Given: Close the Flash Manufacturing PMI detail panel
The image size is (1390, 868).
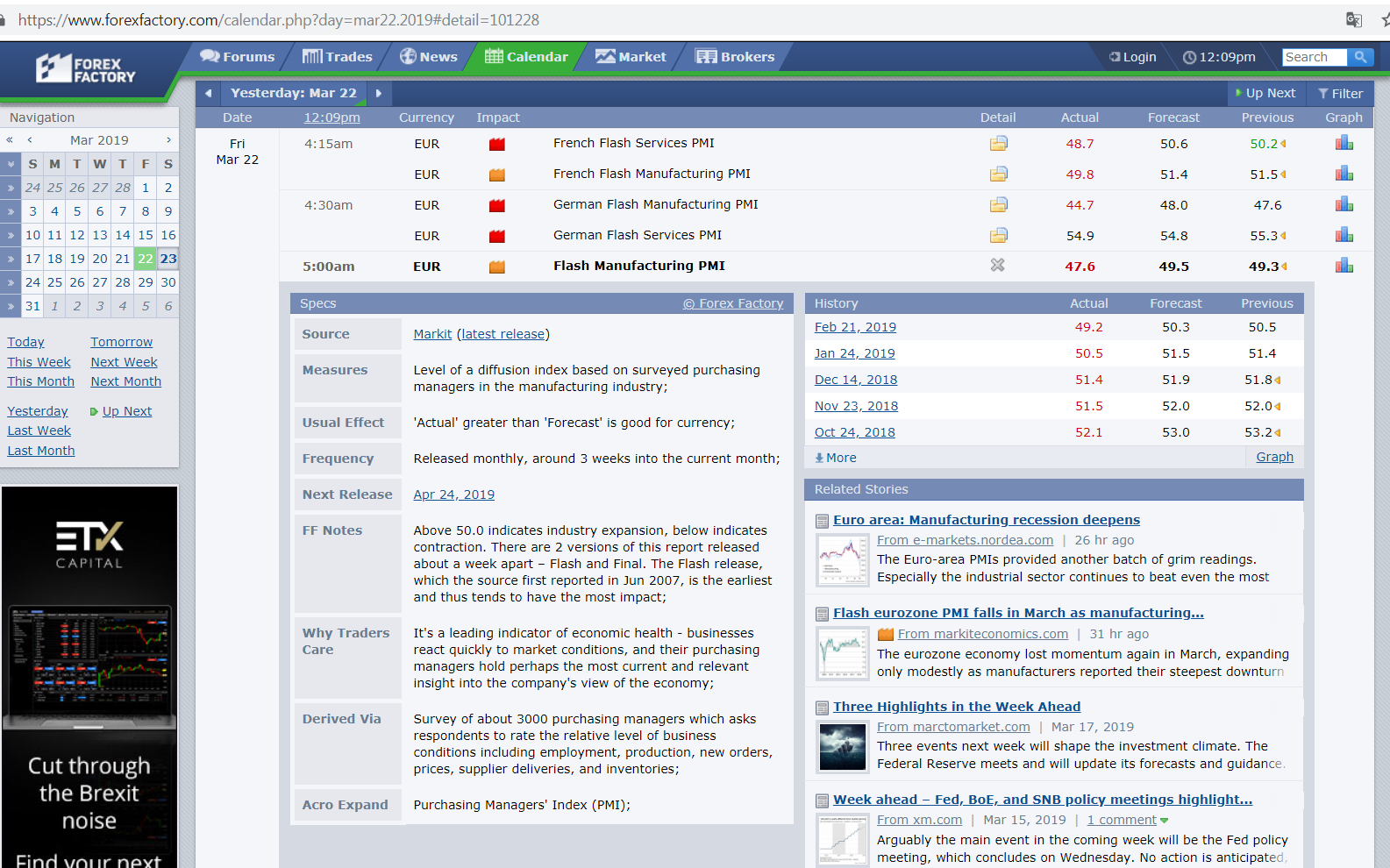Looking at the screenshot, I should pyautogui.click(x=997, y=265).
